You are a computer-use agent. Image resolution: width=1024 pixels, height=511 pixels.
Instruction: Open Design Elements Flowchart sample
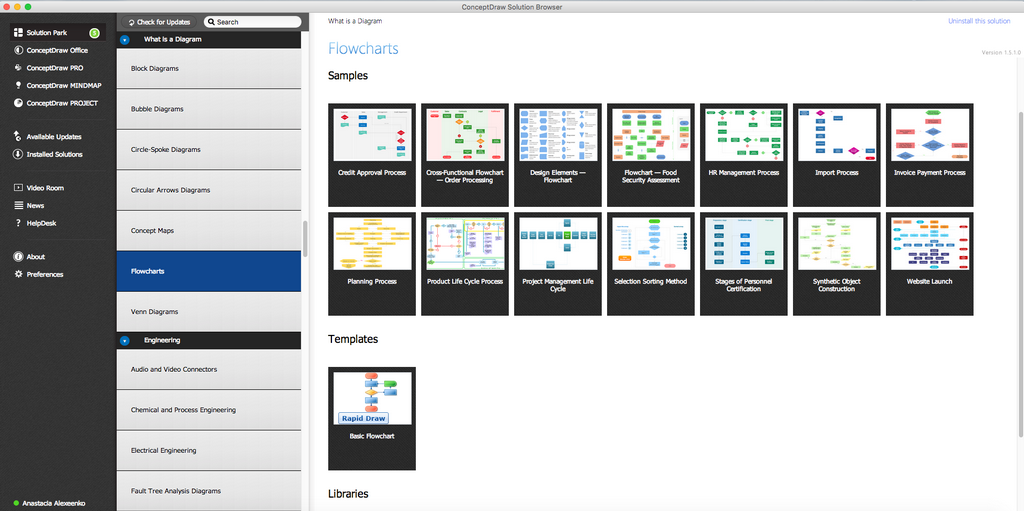(x=558, y=155)
